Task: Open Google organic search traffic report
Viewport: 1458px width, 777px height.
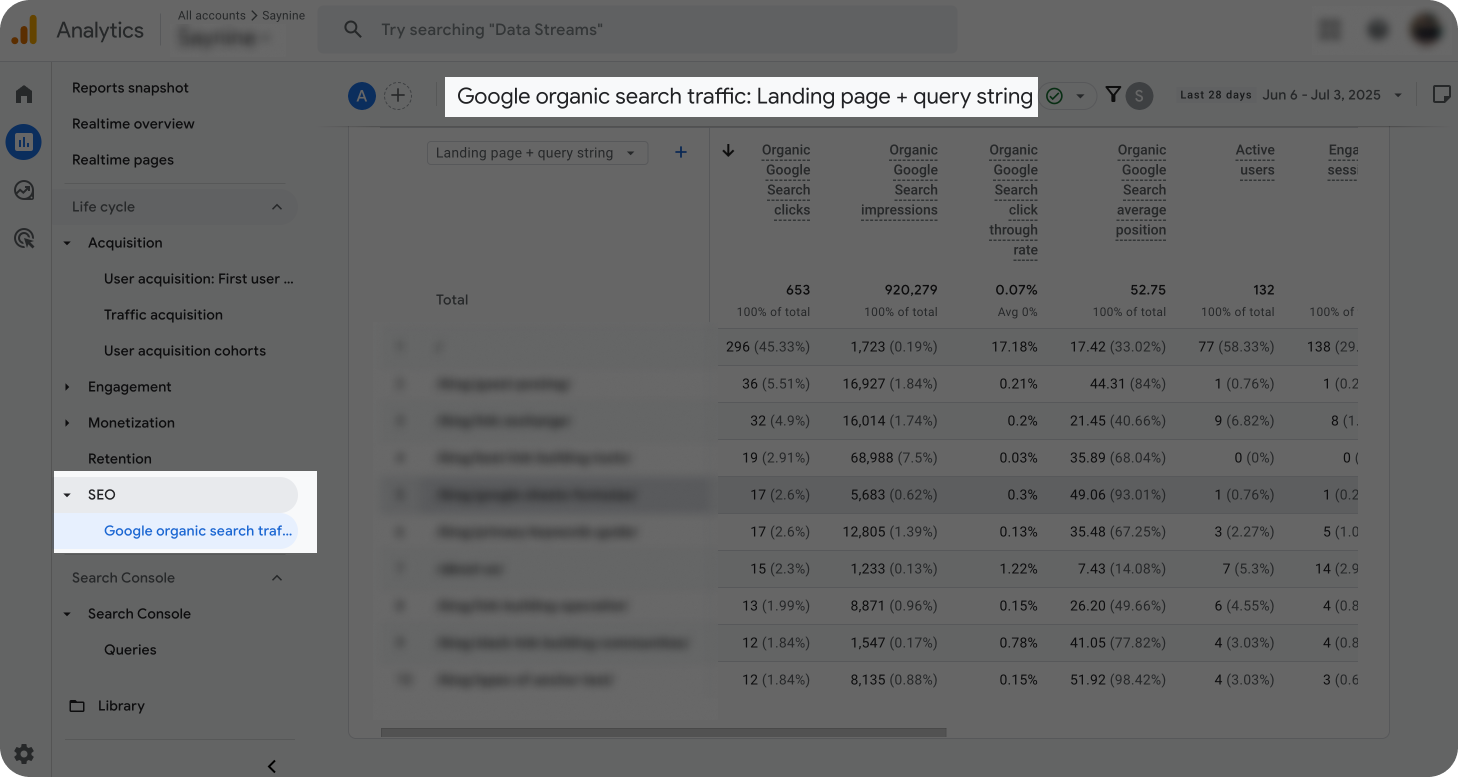Action: pos(198,531)
